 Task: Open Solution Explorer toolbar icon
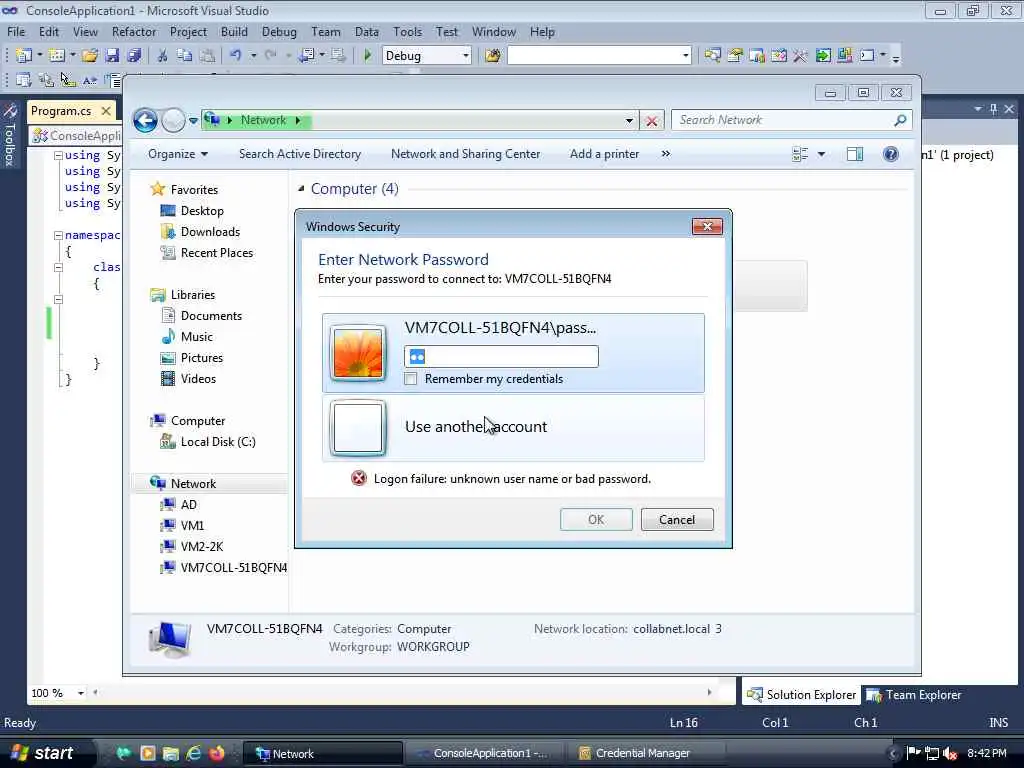(x=712, y=56)
